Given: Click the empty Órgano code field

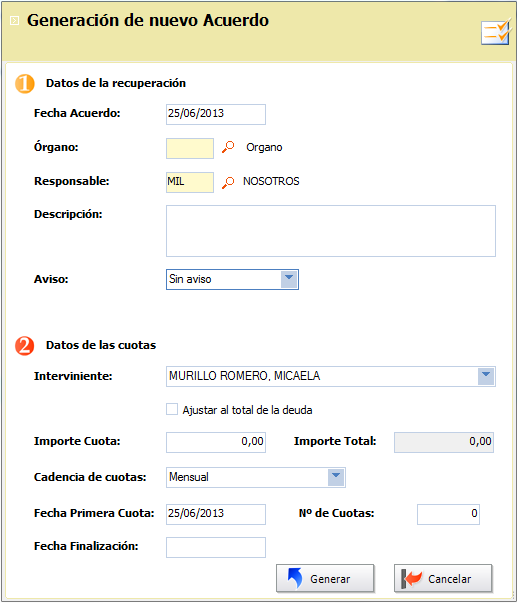Looking at the screenshot, I should 190,148.
